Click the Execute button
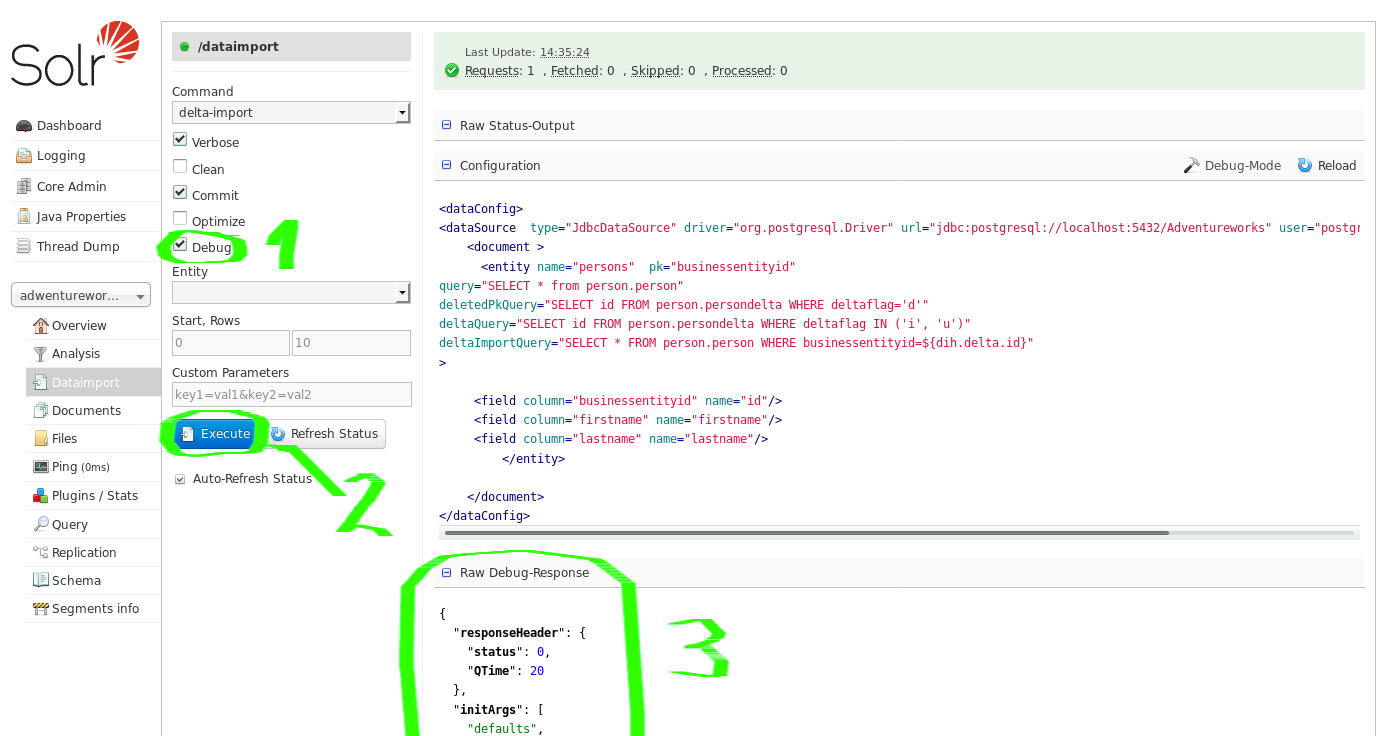The width and height of the screenshot is (1400, 736). (213, 433)
